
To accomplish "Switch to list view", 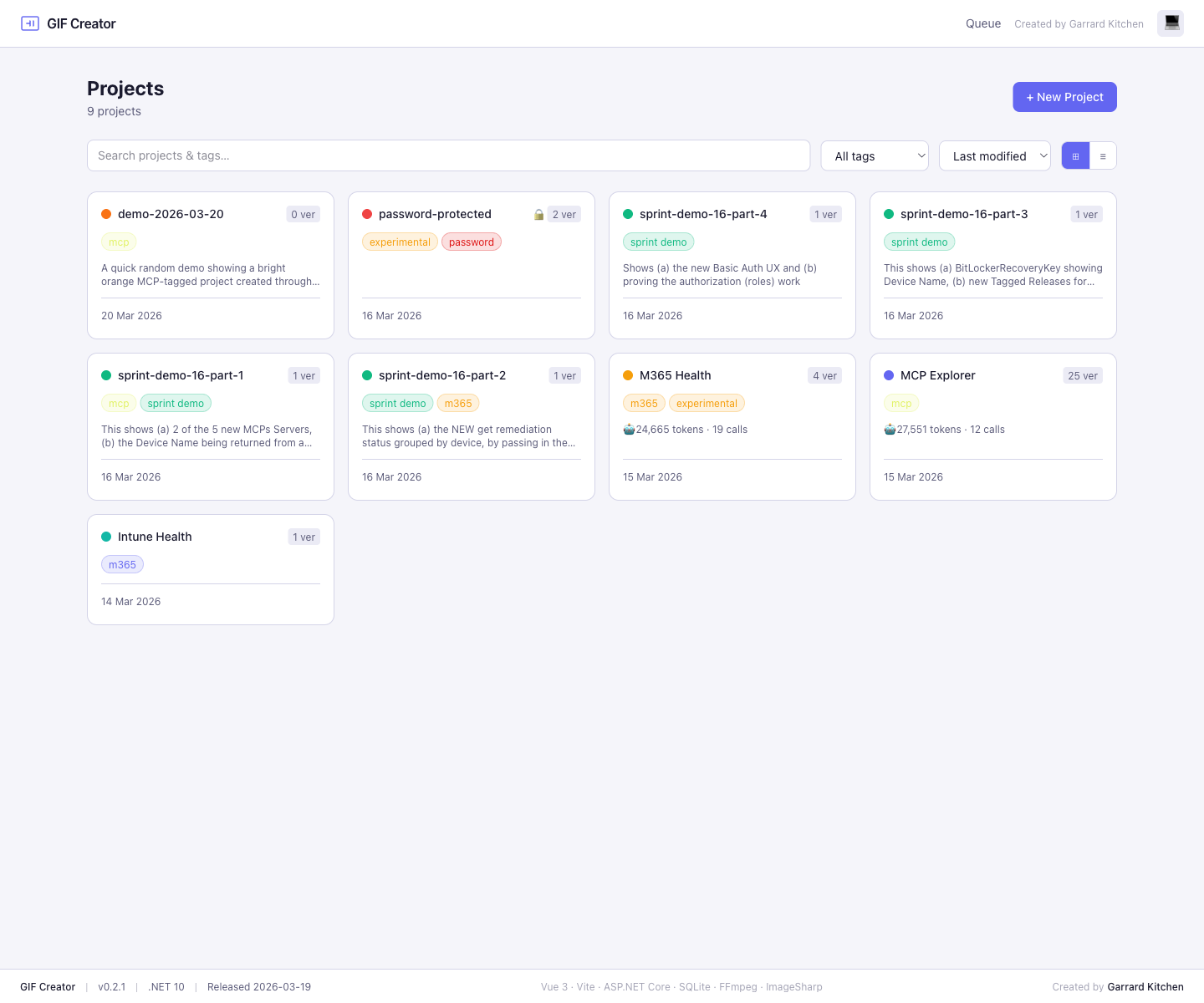I will pos(1103,155).
